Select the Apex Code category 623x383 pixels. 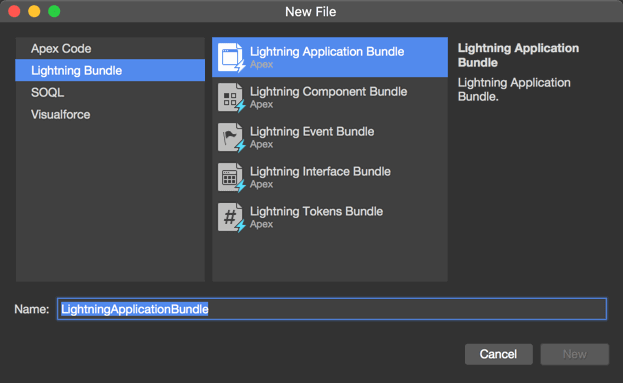(x=110, y=48)
